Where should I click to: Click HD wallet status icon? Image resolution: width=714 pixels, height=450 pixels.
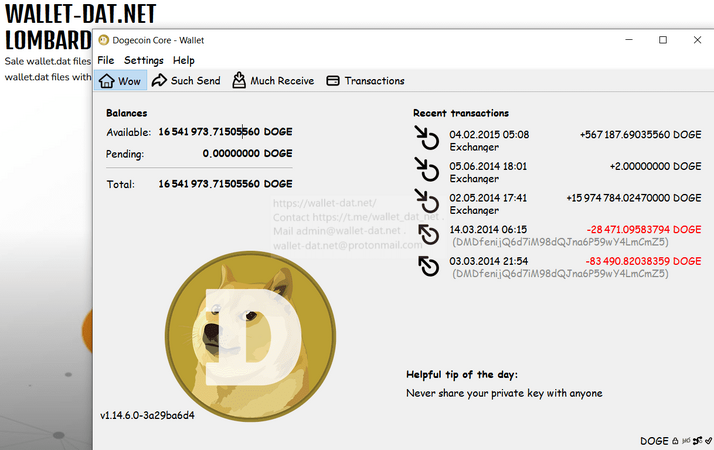[x=686, y=440]
